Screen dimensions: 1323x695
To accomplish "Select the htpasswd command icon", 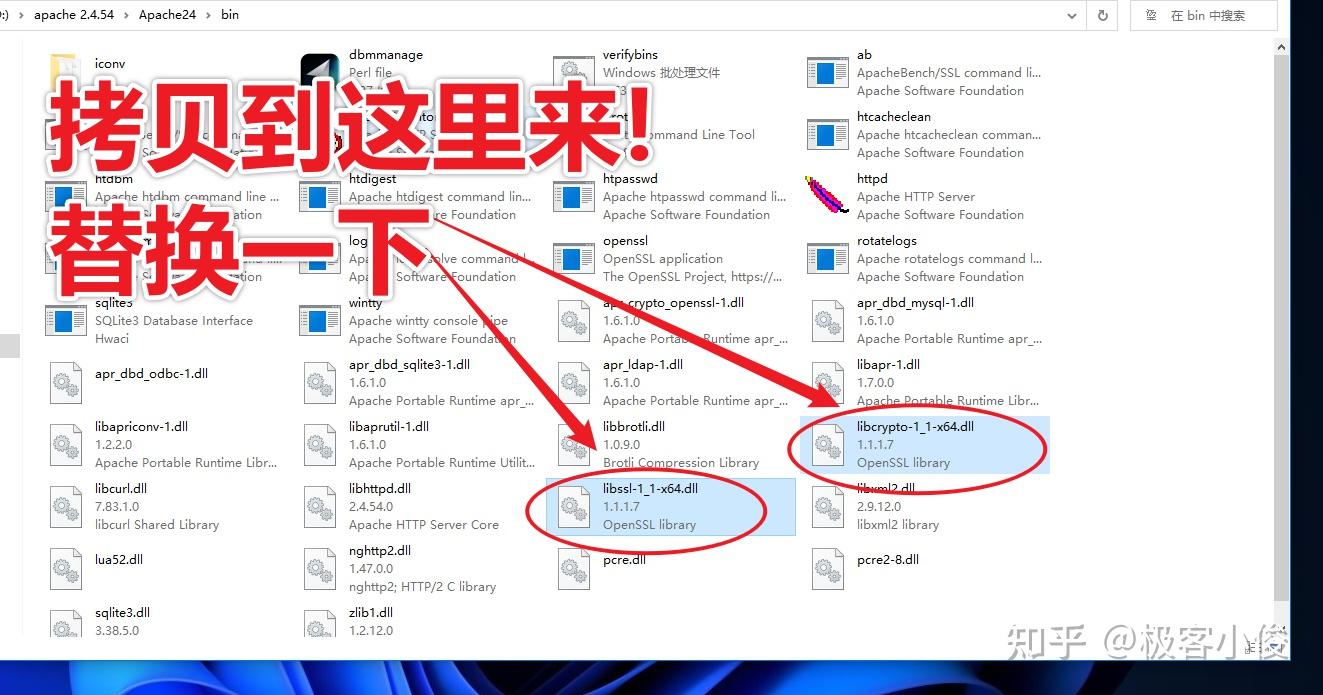I will pyautogui.click(x=573, y=196).
